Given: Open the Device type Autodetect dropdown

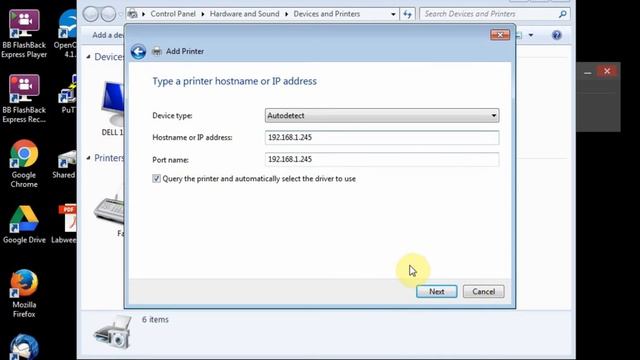Looking at the screenshot, I should tap(382, 116).
